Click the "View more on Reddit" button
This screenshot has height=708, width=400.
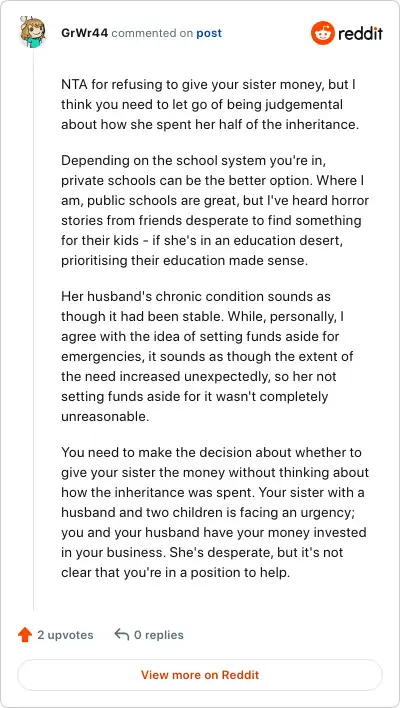click(200, 675)
